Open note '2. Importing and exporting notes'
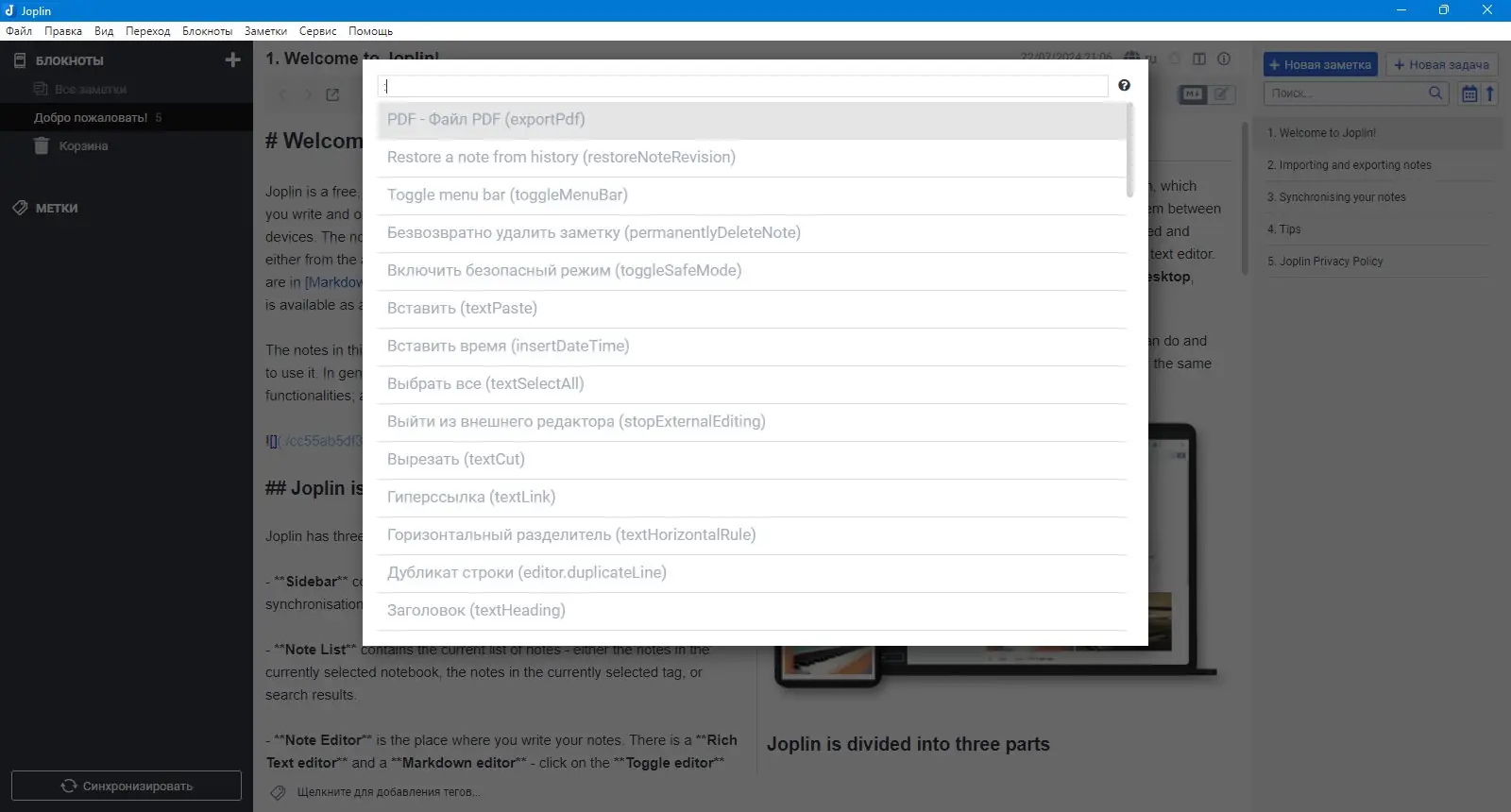Viewport: 1511px width, 812px height. click(x=1379, y=165)
